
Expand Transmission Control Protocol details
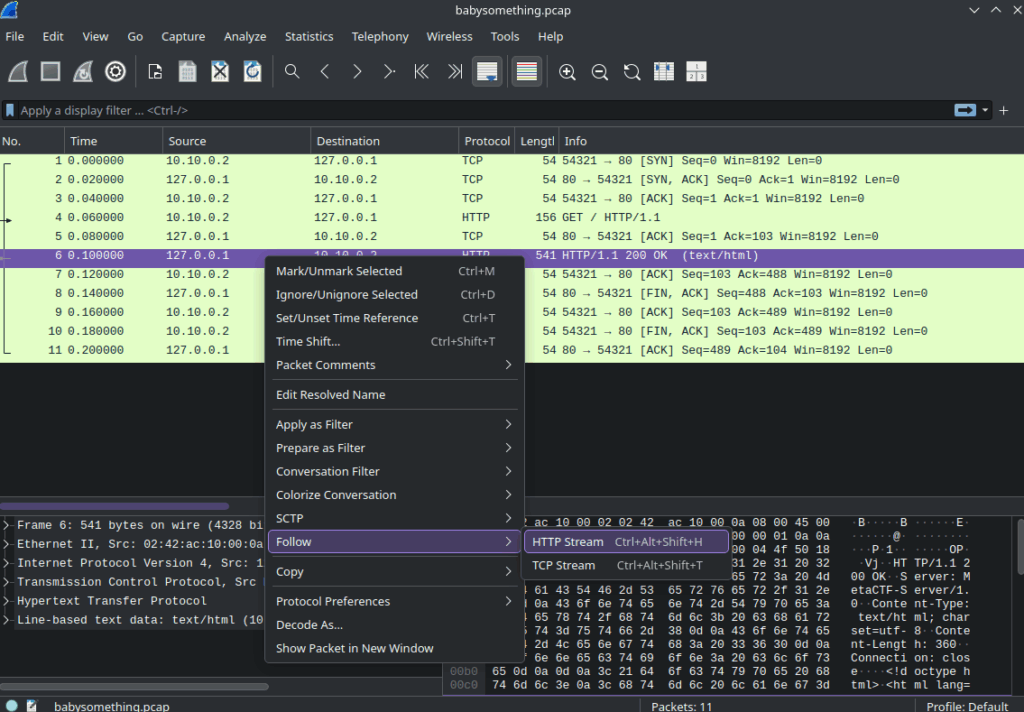point(7,582)
